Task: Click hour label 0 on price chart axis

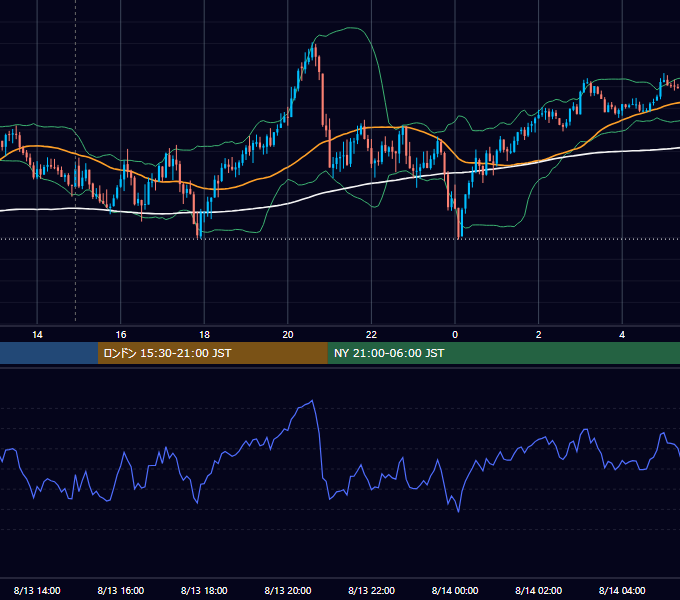Action: click(x=455, y=335)
